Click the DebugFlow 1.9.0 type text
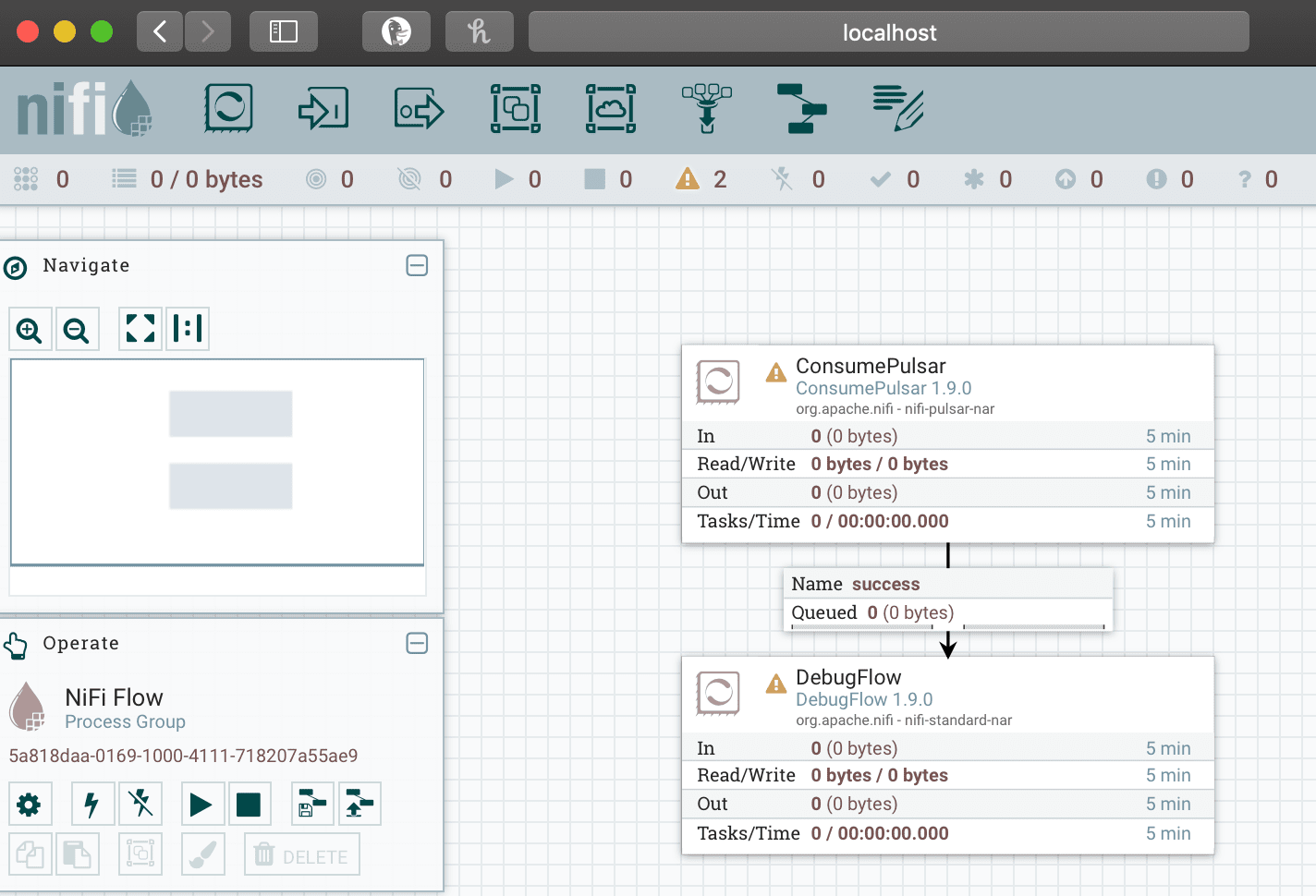The image size is (1316, 896). (x=864, y=700)
